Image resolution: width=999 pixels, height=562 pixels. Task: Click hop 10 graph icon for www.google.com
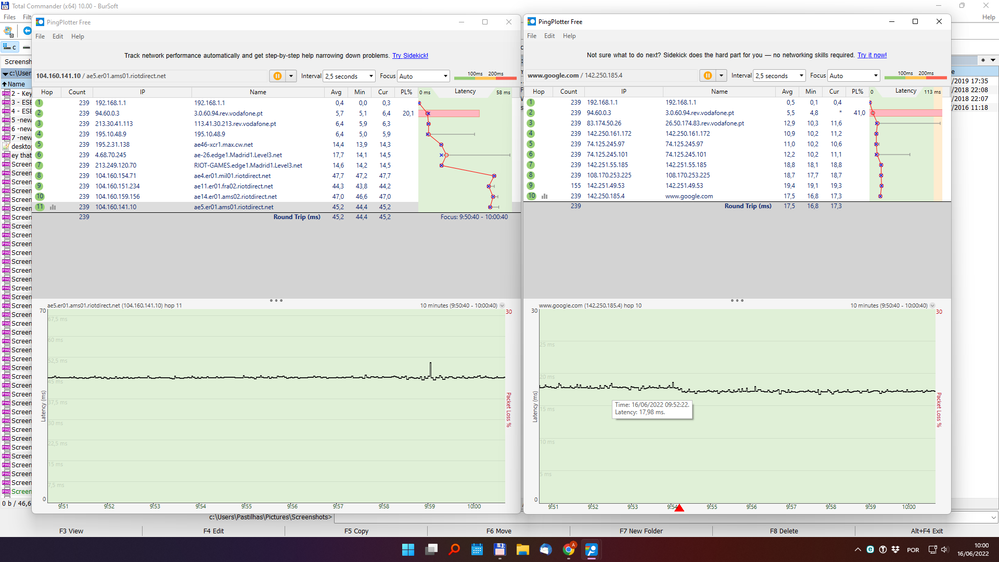[x=545, y=196]
